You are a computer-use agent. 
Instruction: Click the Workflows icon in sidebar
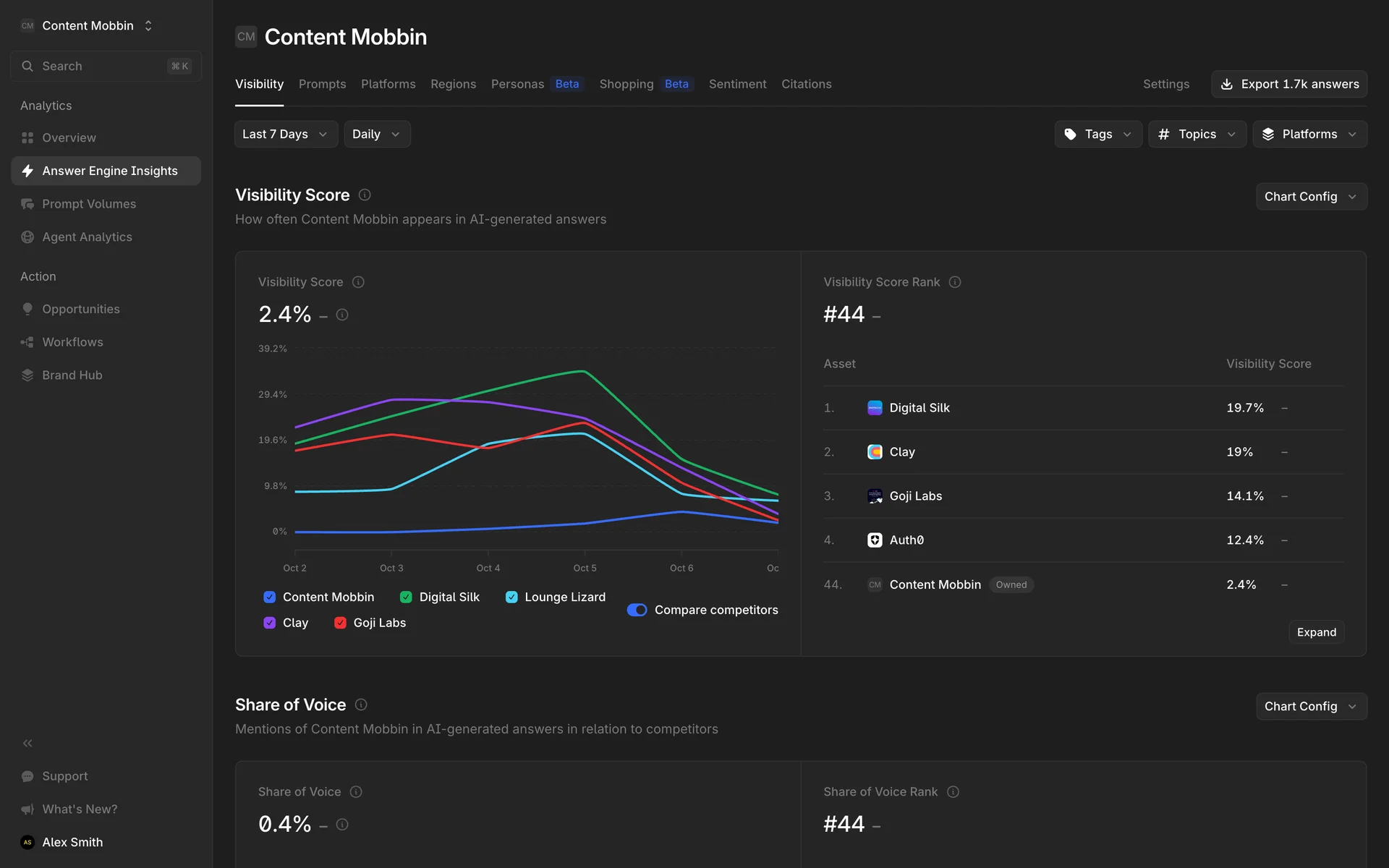click(x=27, y=342)
